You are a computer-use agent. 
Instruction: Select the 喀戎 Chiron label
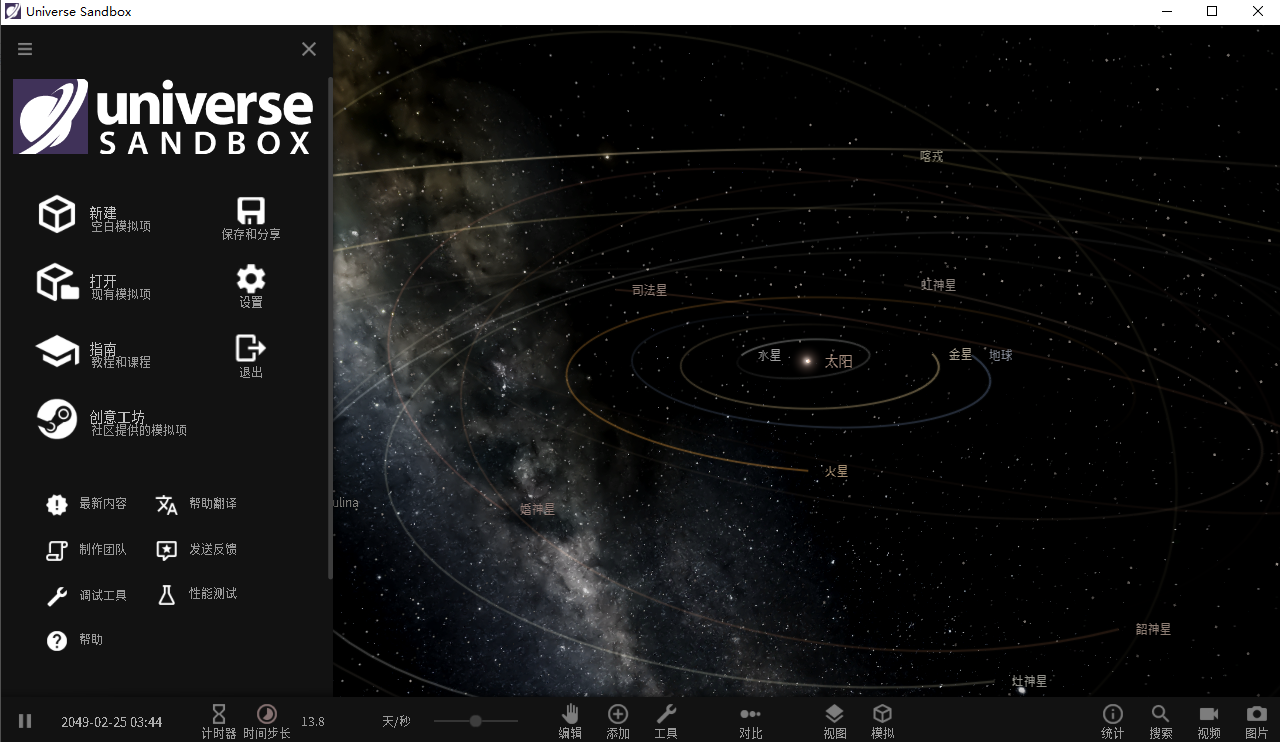pyautogui.click(x=932, y=157)
